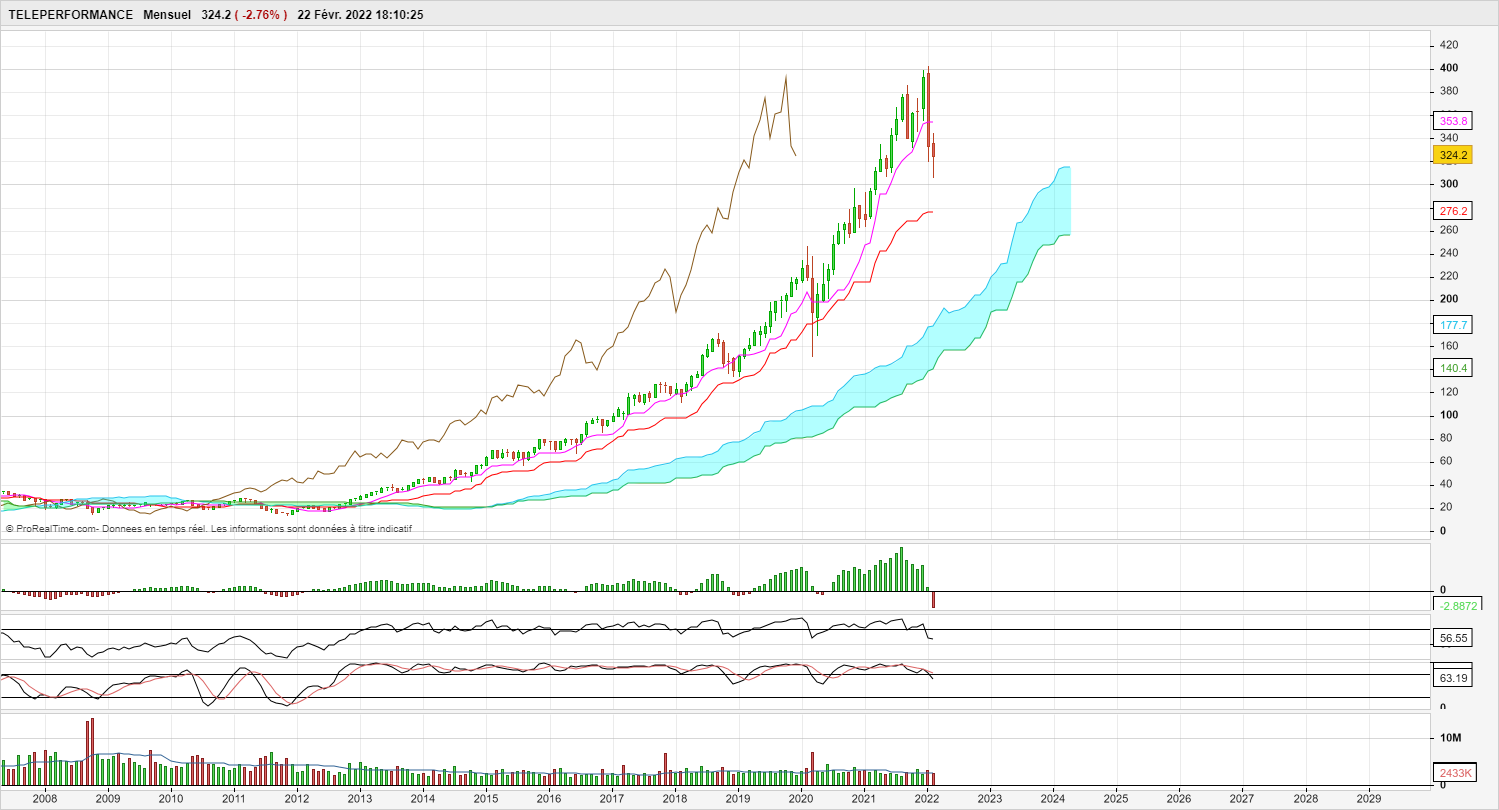Click the -2.8872 indicator value tag
This screenshot has height=810, width=1499.
(x=1457, y=606)
